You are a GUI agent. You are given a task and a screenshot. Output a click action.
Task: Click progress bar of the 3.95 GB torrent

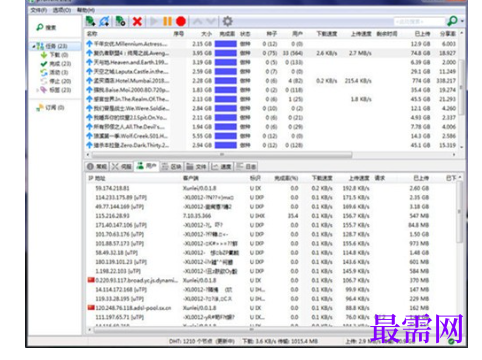pos(226,53)
